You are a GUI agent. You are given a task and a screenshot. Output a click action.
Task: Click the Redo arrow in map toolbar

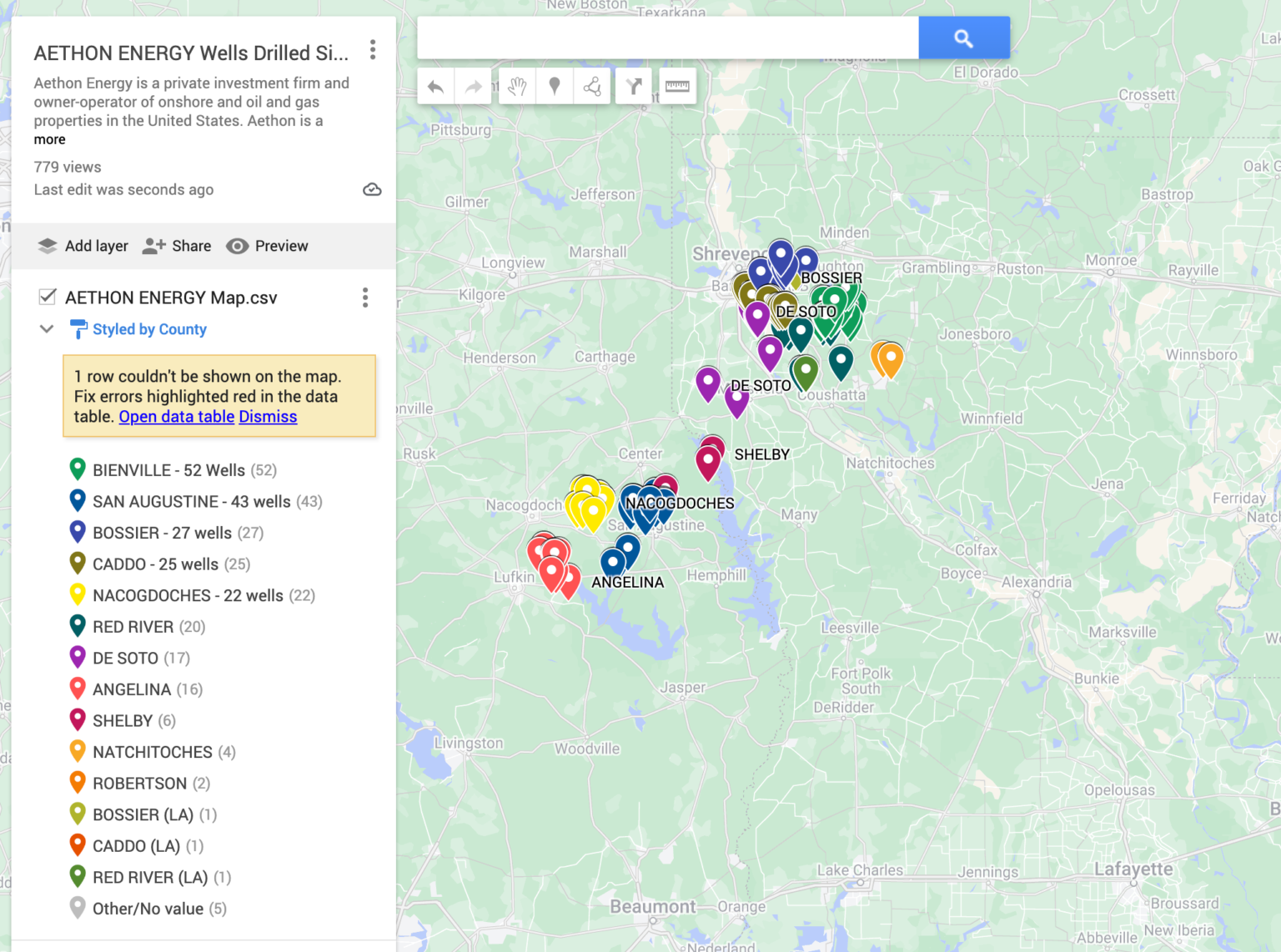click(x=473, y=87)
